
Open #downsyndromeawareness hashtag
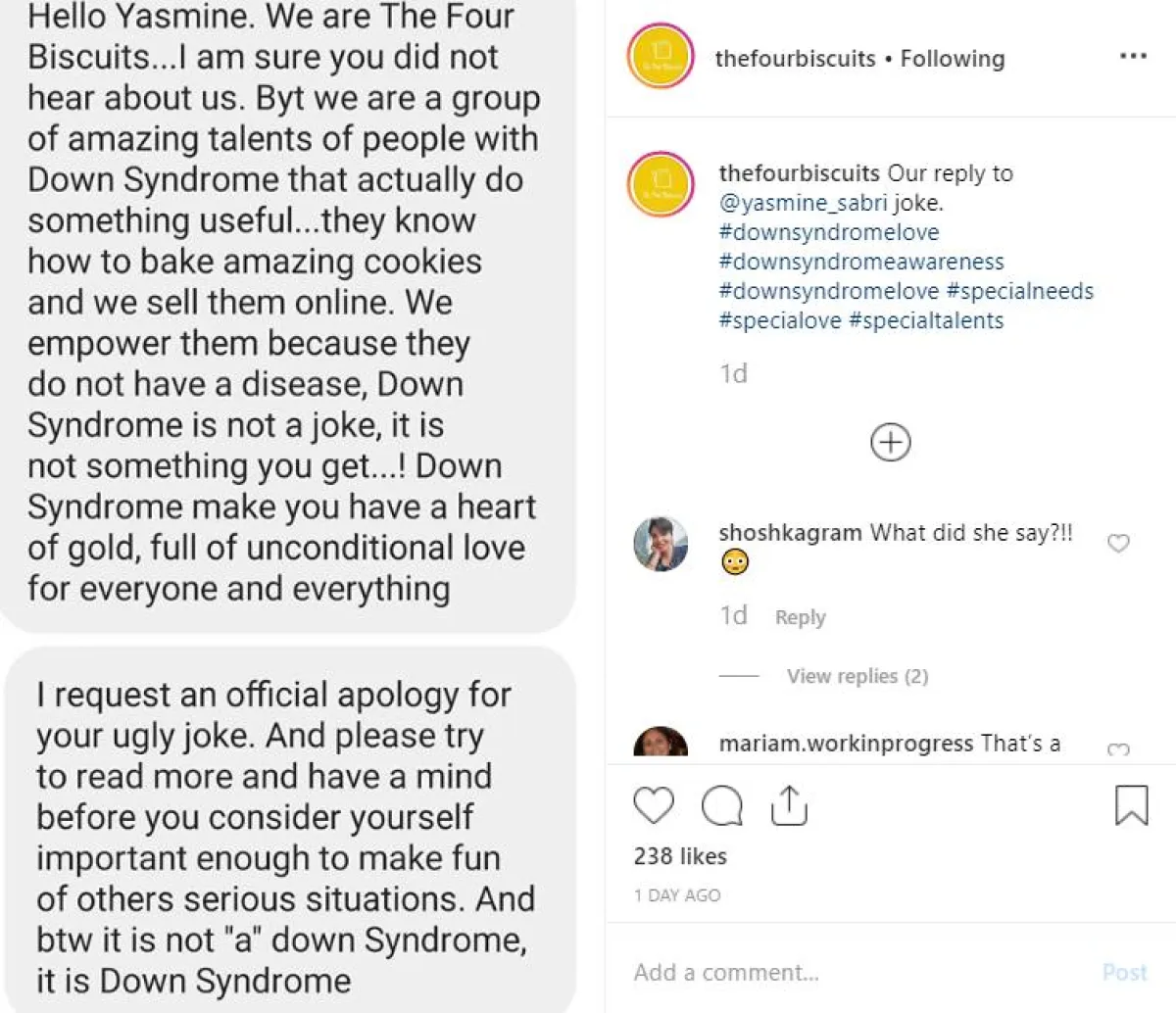[860, 262]
